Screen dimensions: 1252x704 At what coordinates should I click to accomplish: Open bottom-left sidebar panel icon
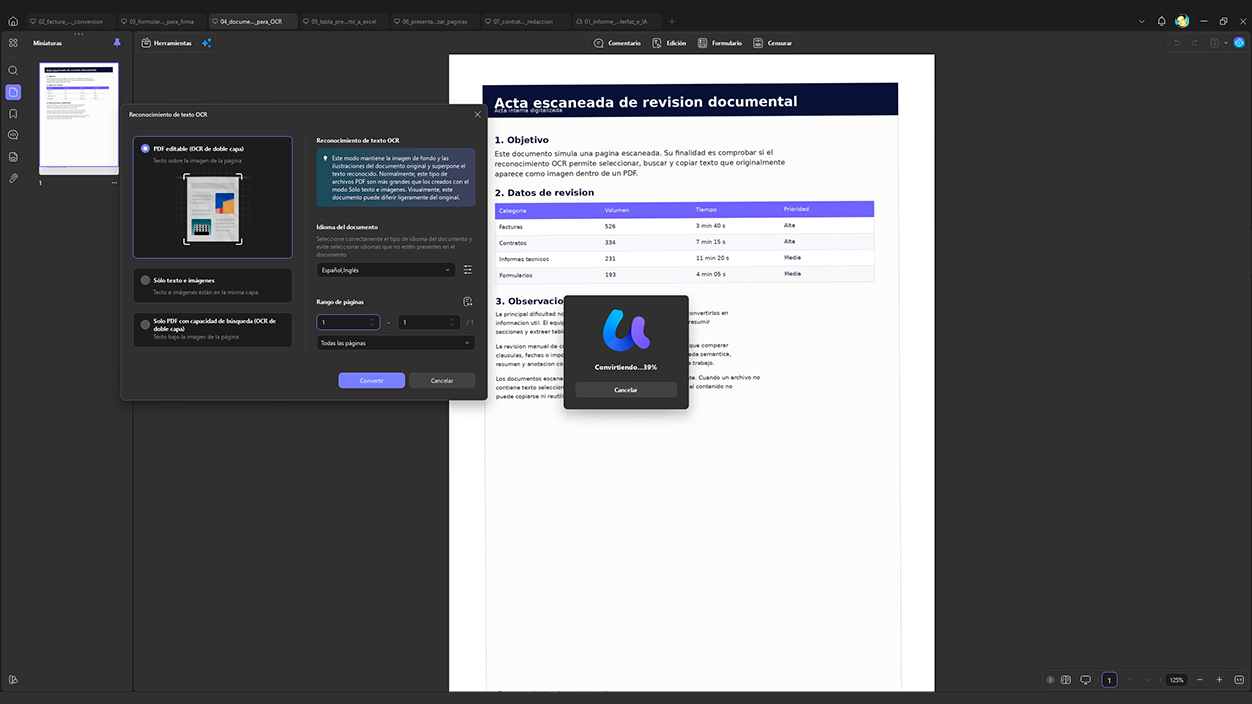[x=13, y=680]
